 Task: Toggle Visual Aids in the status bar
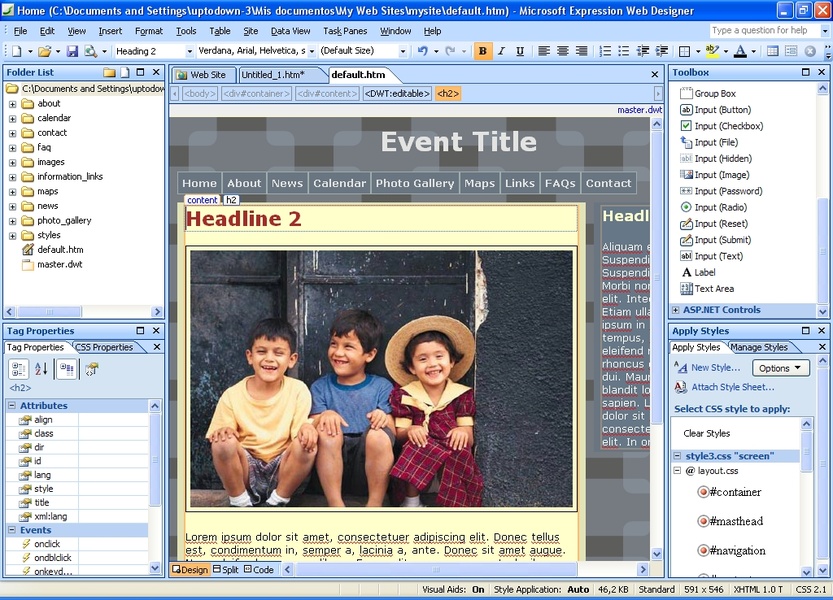click(x=453, y=590)
